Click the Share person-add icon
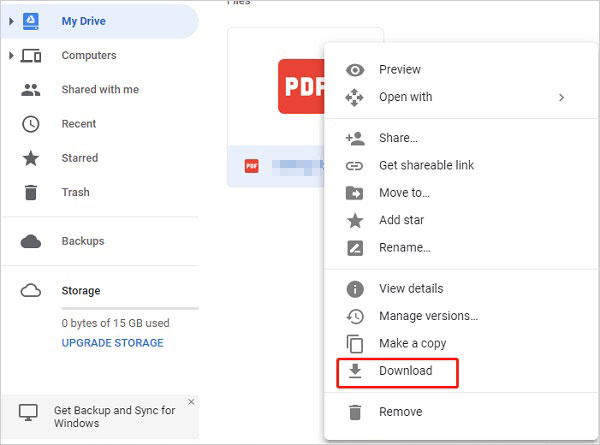The image size is (600, 445). [354, 138]
